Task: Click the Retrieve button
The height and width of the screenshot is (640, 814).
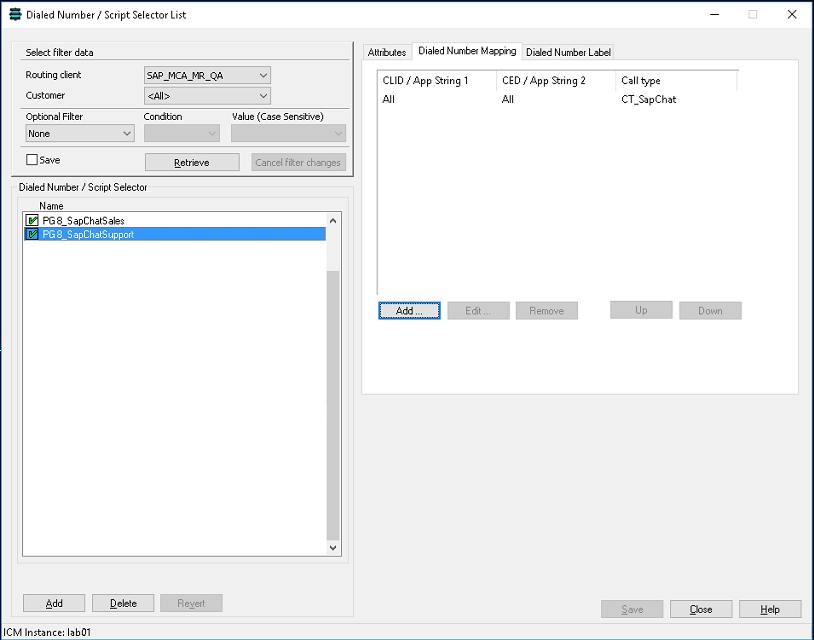Action: click(x=192, y=162)
